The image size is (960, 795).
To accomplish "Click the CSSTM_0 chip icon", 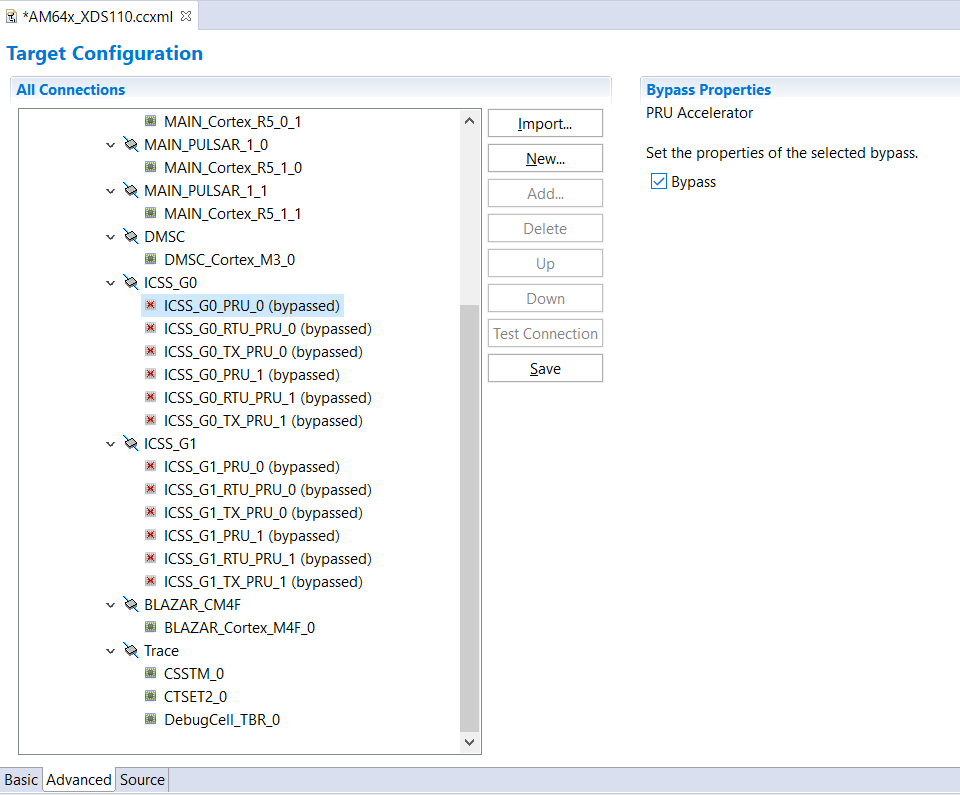I will click(151, 674).
